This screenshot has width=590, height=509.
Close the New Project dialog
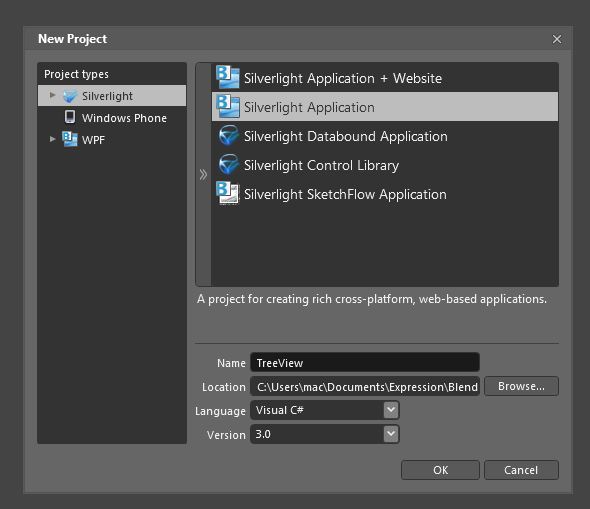(x=557, y=39)
